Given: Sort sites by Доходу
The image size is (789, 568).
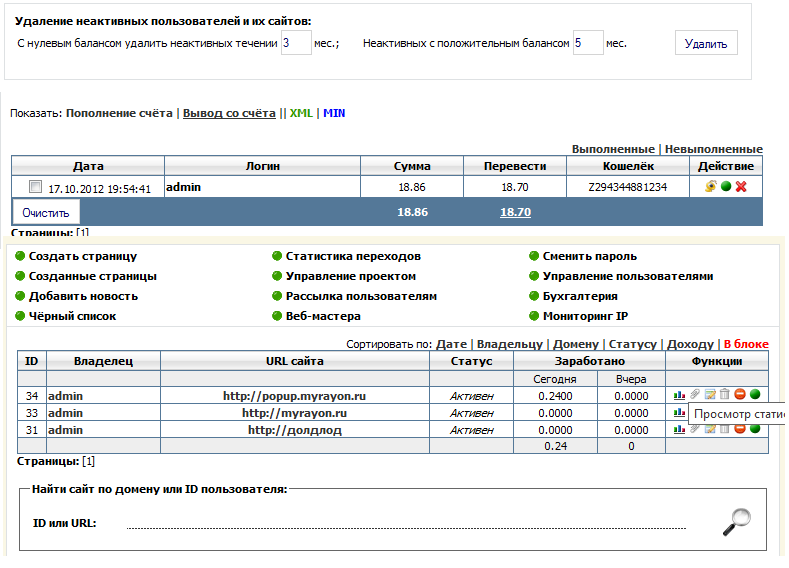Looking at the screenshot, I should coord(690,344).
